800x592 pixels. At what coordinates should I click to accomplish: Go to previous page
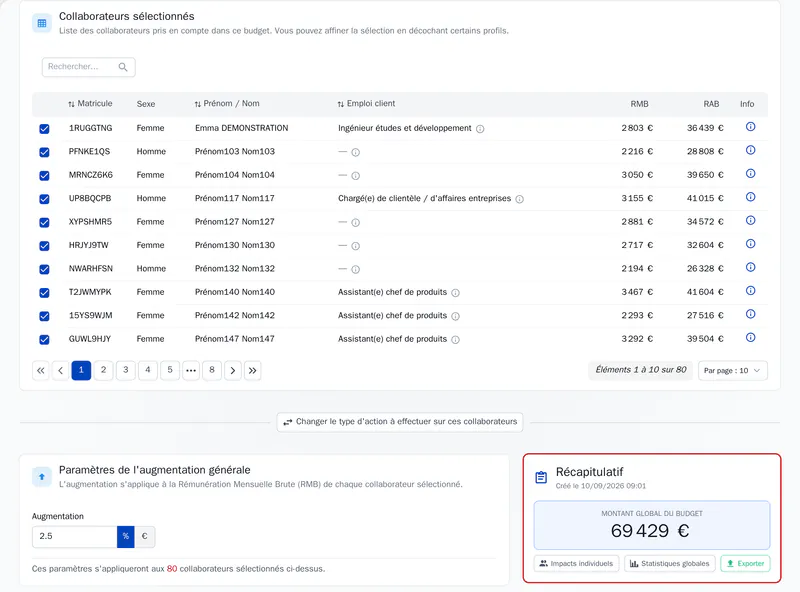tap(60, 371)
